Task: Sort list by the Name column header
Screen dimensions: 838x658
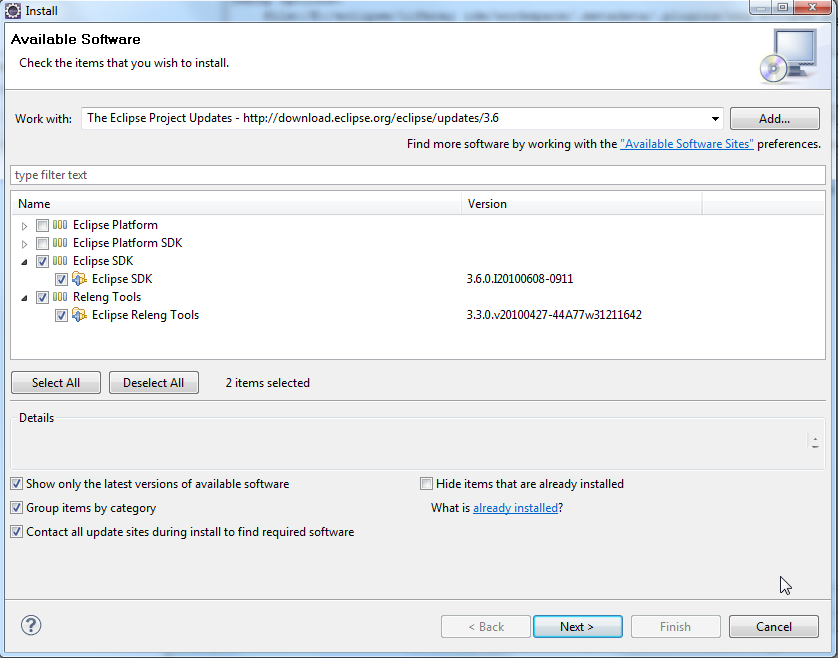Action: point(236,204)
